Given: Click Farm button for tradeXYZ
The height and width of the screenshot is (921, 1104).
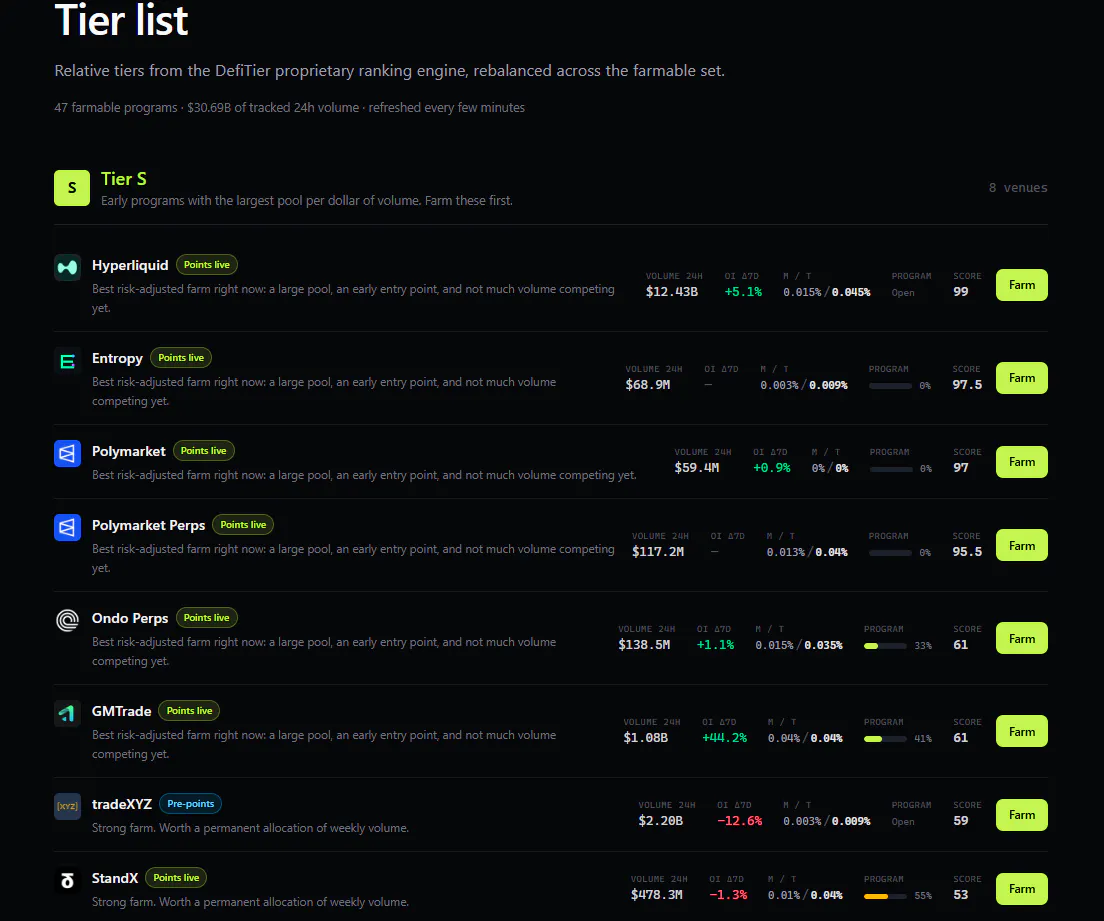Looking at the screenshot, I should [x=1022, y=815].
